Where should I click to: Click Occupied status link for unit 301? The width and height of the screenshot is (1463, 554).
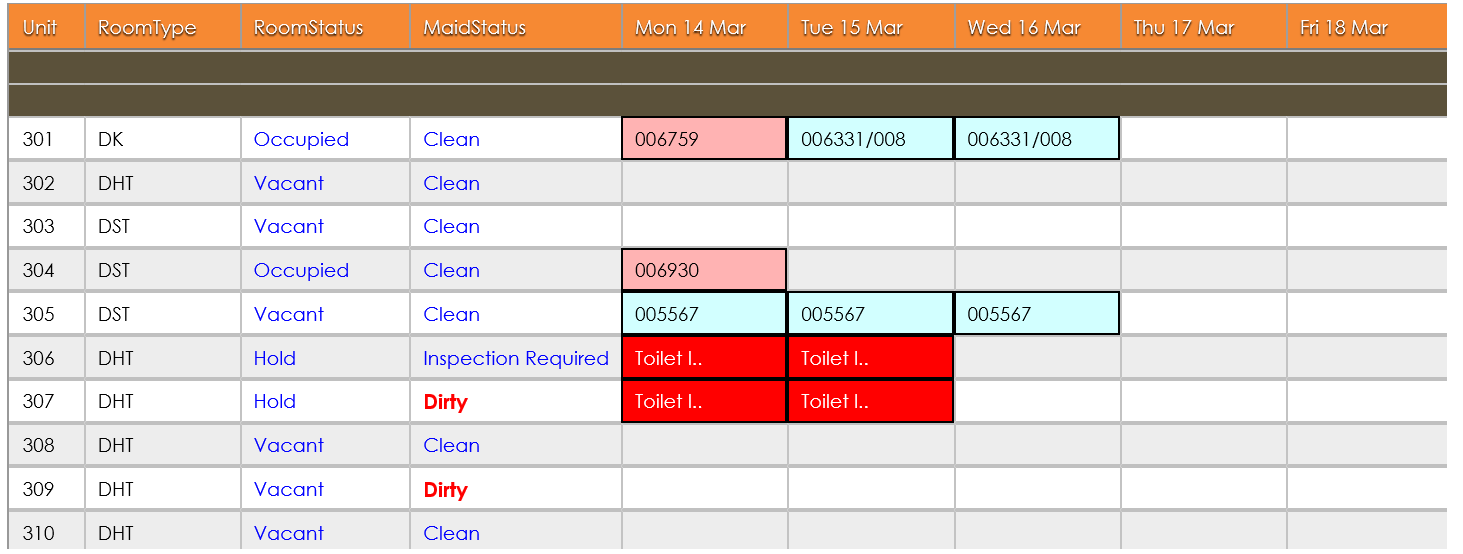[301, 139]
